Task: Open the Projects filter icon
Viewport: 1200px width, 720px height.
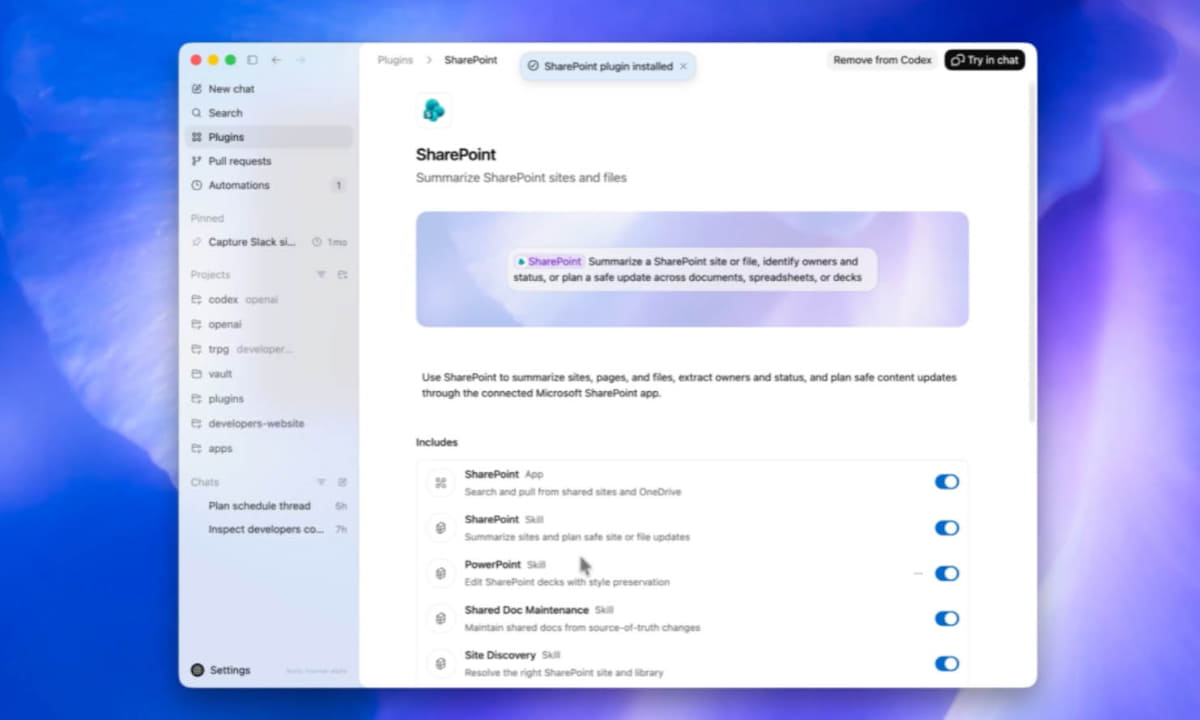Action: (x=321, y=274)
